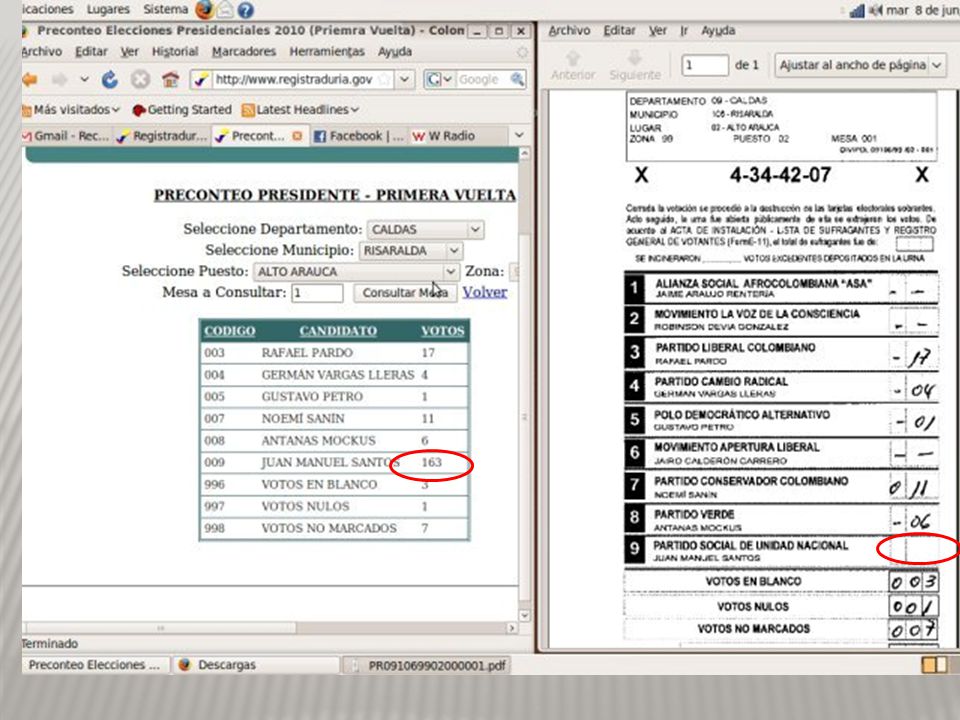Click Firefox URL address field
The width and height of the screenshot is (960, 720).
293,79
